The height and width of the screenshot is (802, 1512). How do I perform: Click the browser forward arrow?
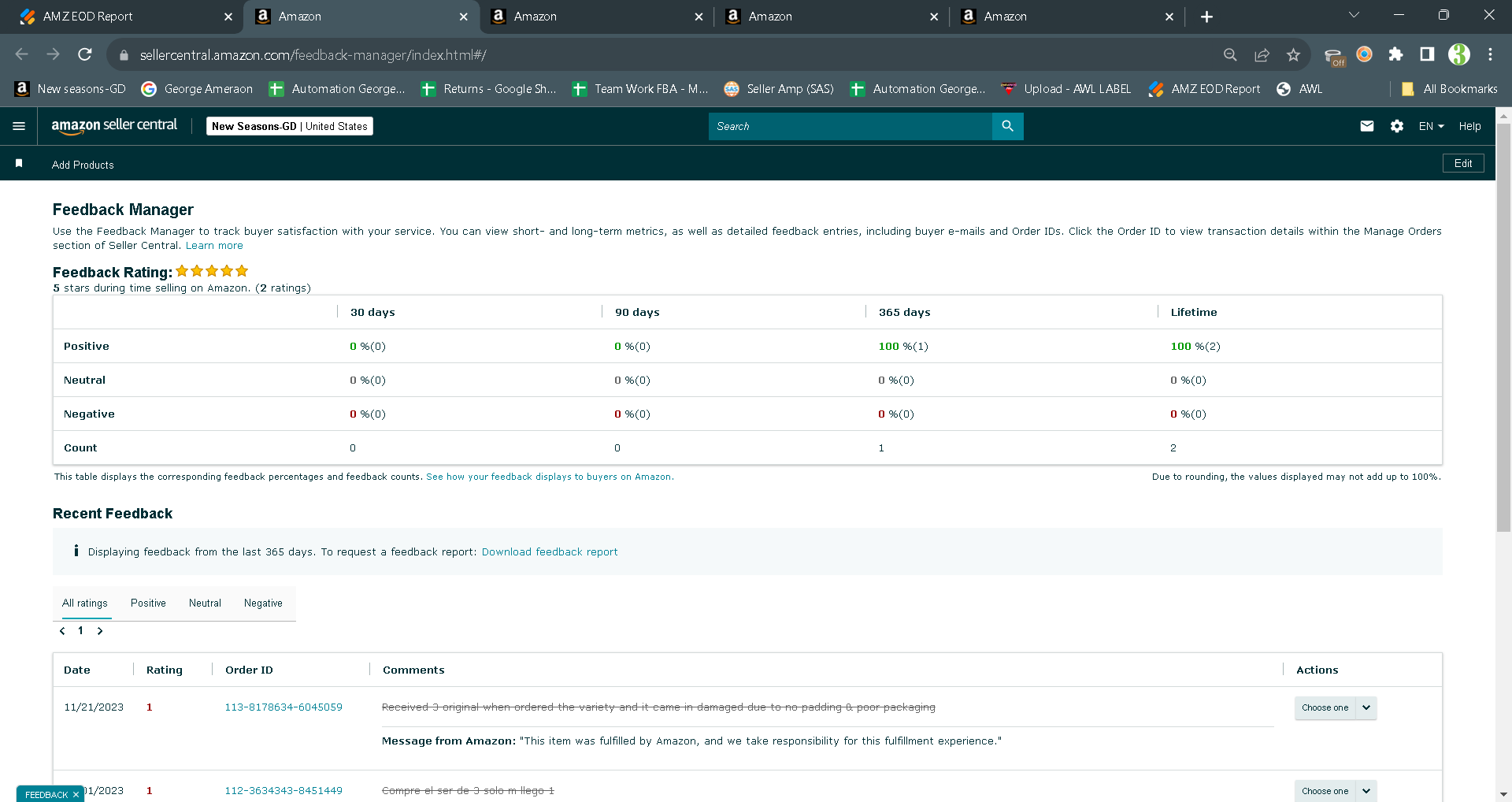53,54
